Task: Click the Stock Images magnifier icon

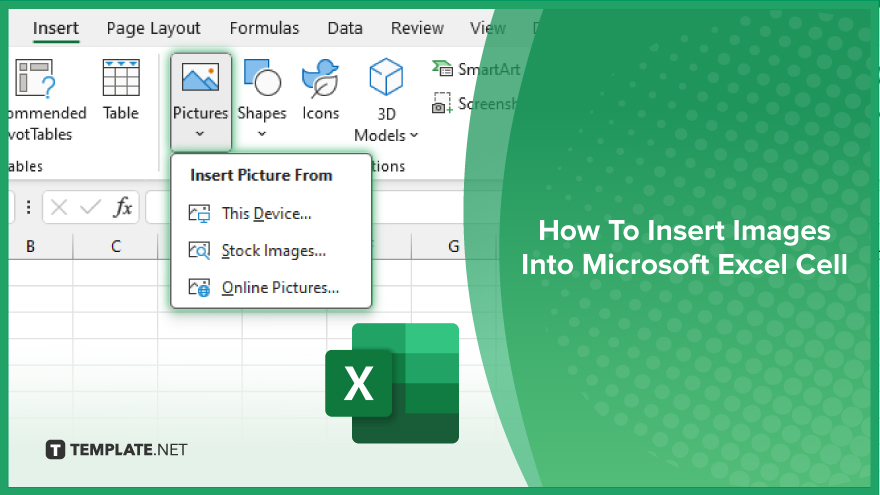Action: pyautogui.click(x=199, y=251)
